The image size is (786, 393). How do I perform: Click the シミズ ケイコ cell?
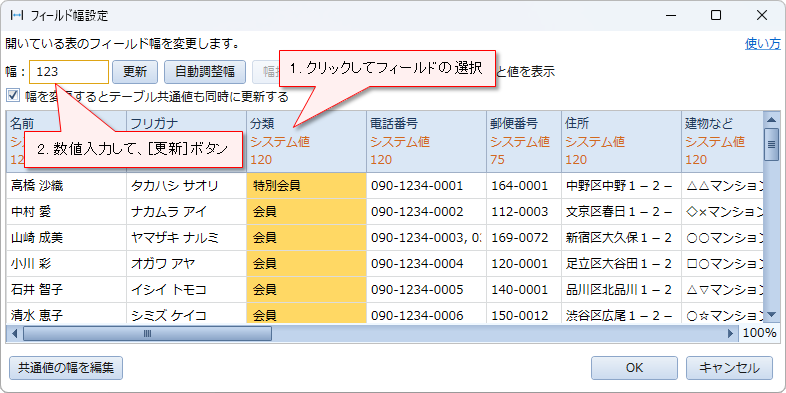186,314
